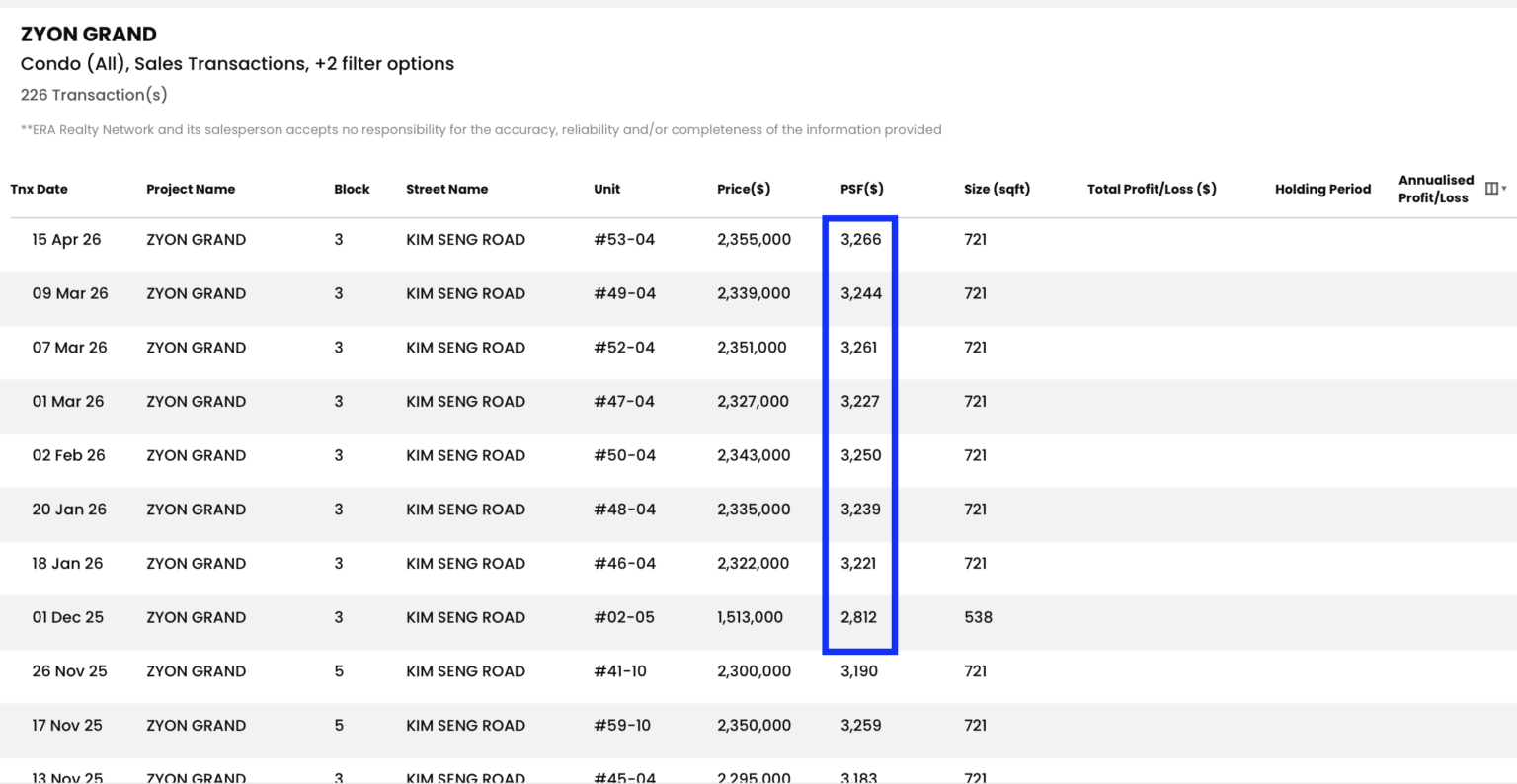The width and height of the screenshot is (1517, 784).
Task: Click PSF value 3,259
Action: [861, 725]
